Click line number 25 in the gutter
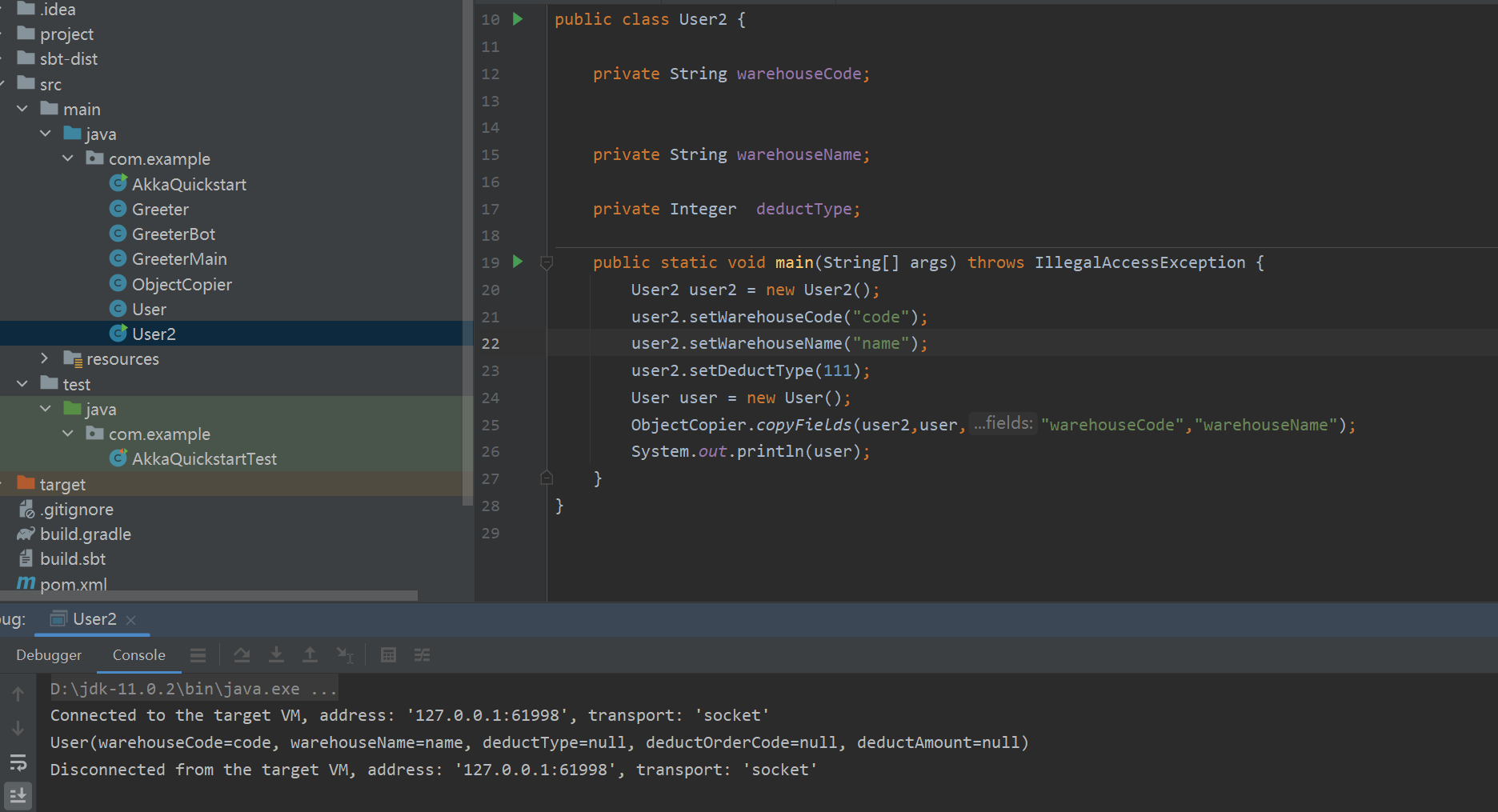 click(x=491, y=425)
